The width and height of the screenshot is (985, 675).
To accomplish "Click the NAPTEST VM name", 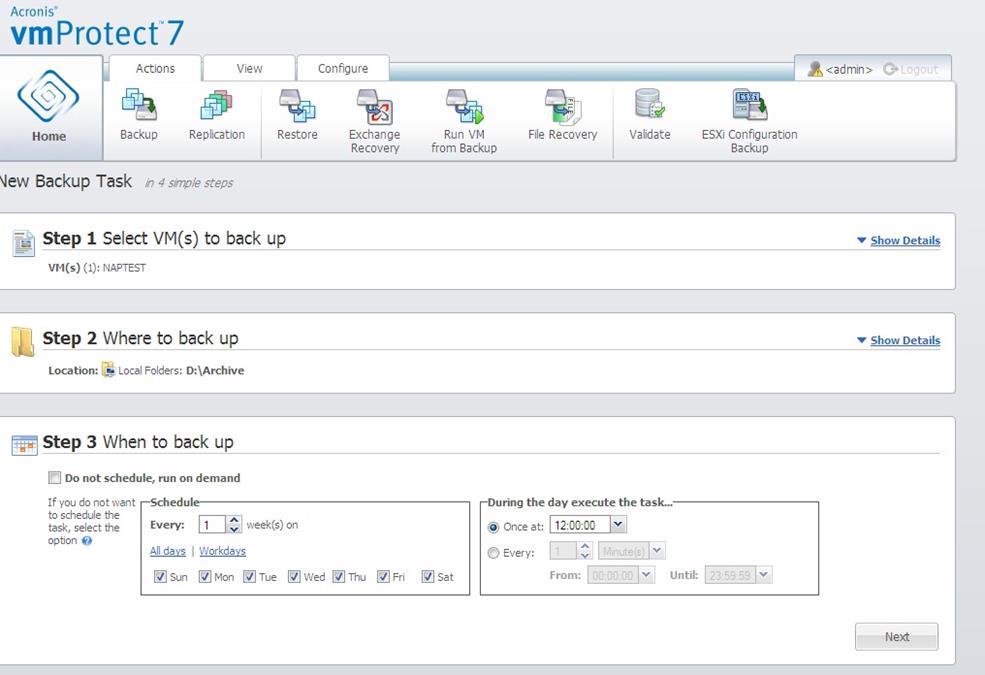I will (x=124, y=267).
